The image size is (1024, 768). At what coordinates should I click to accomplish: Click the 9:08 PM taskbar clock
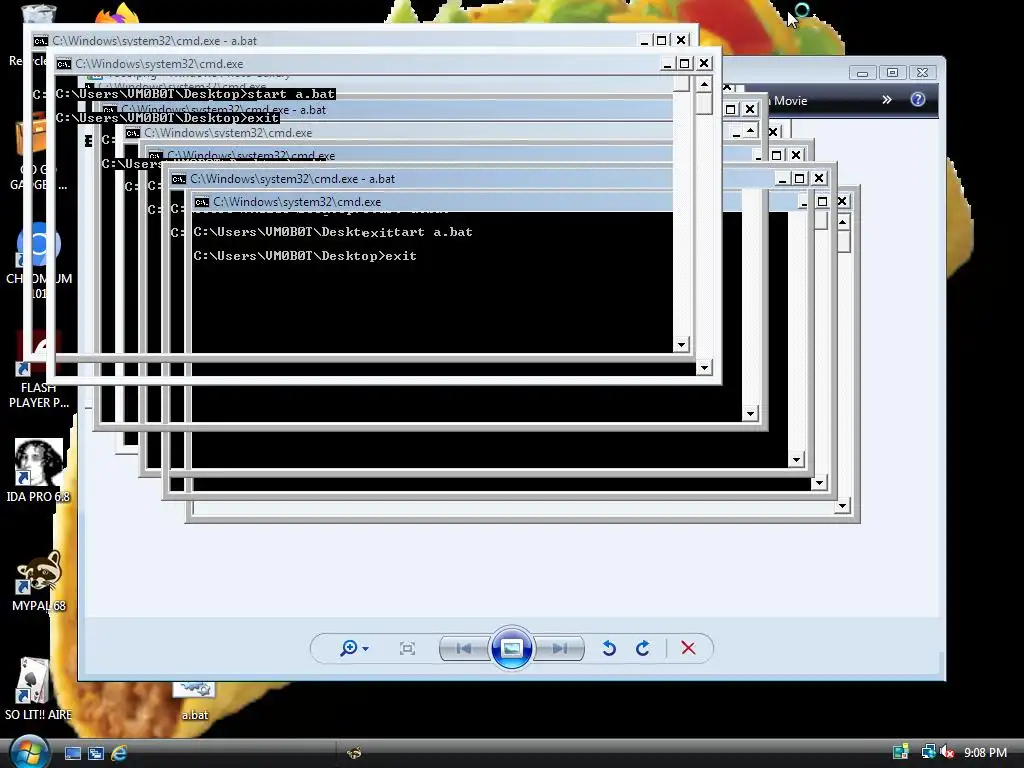(985, 752)
